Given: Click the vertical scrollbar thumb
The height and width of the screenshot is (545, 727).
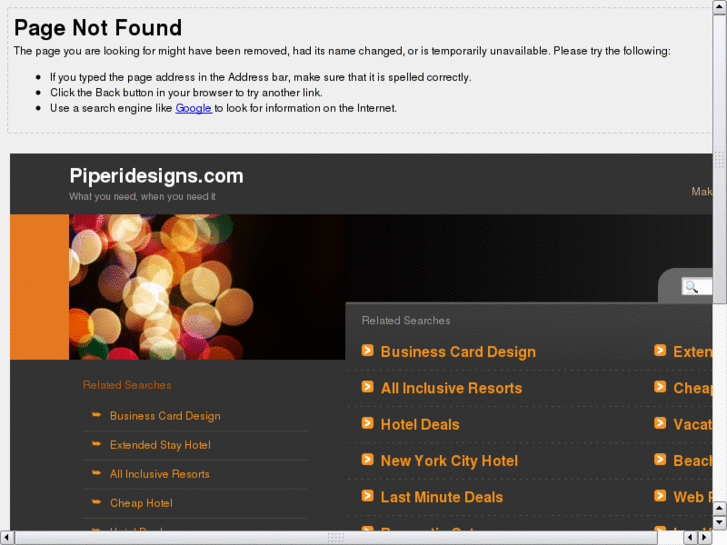Looking at the screenshot, I should click(x=720, y=159).
